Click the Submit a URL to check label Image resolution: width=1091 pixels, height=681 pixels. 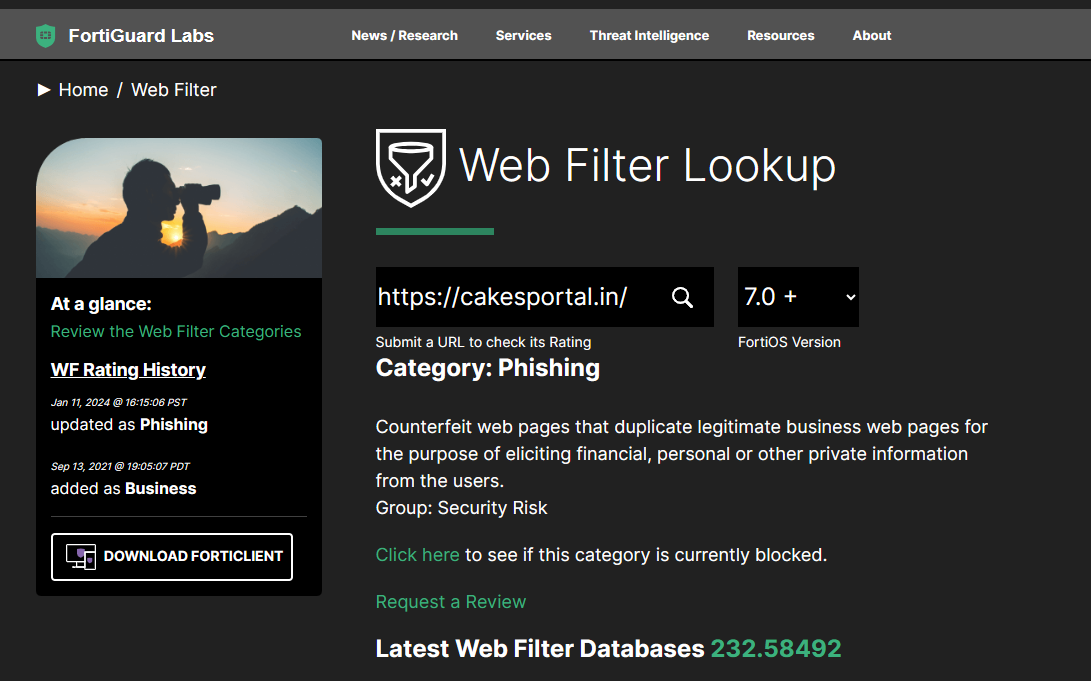pos(484,342)
